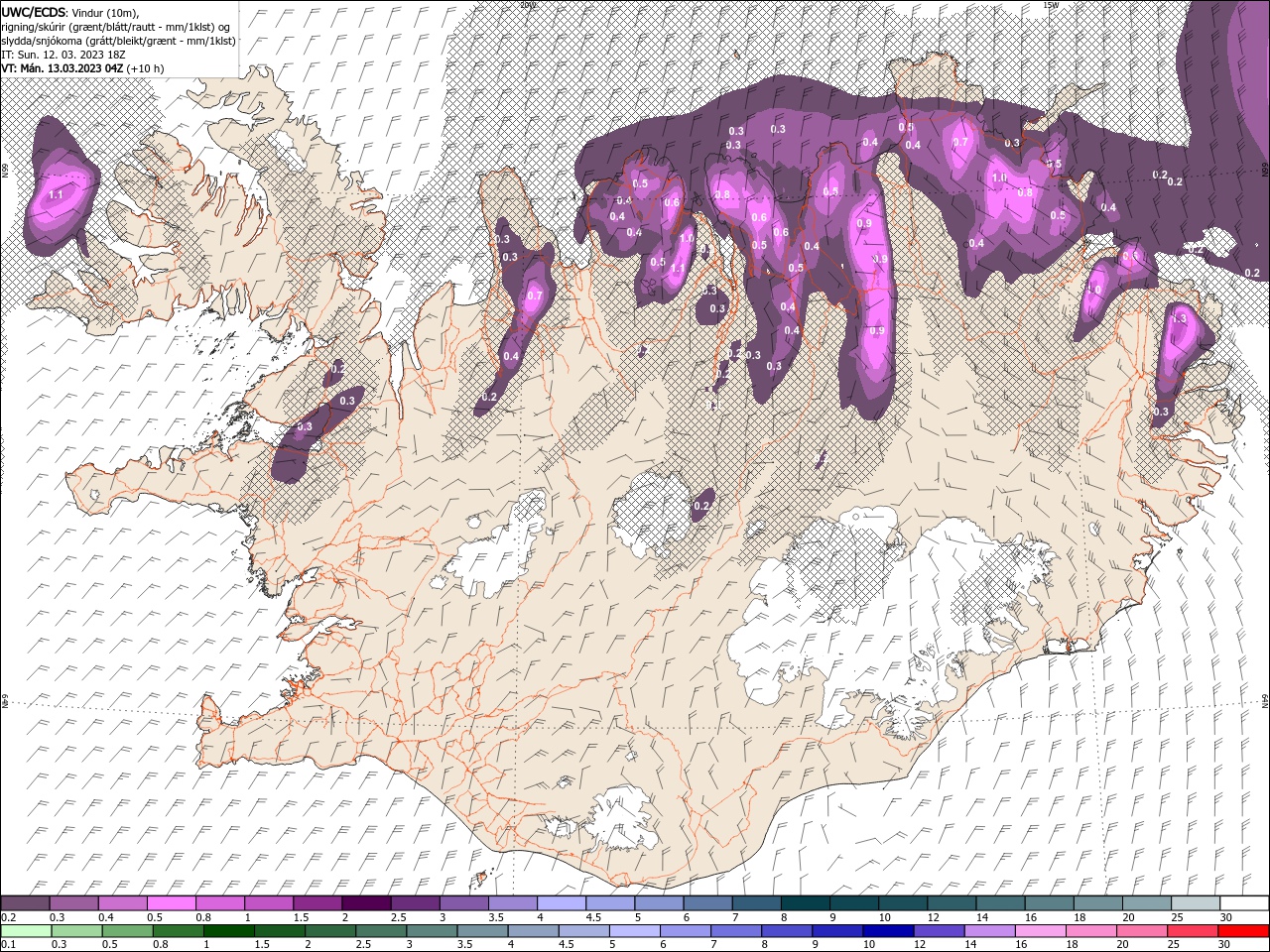
Task: Pick the rain legend swatch starting at 0.8
Action: [178, 931]
